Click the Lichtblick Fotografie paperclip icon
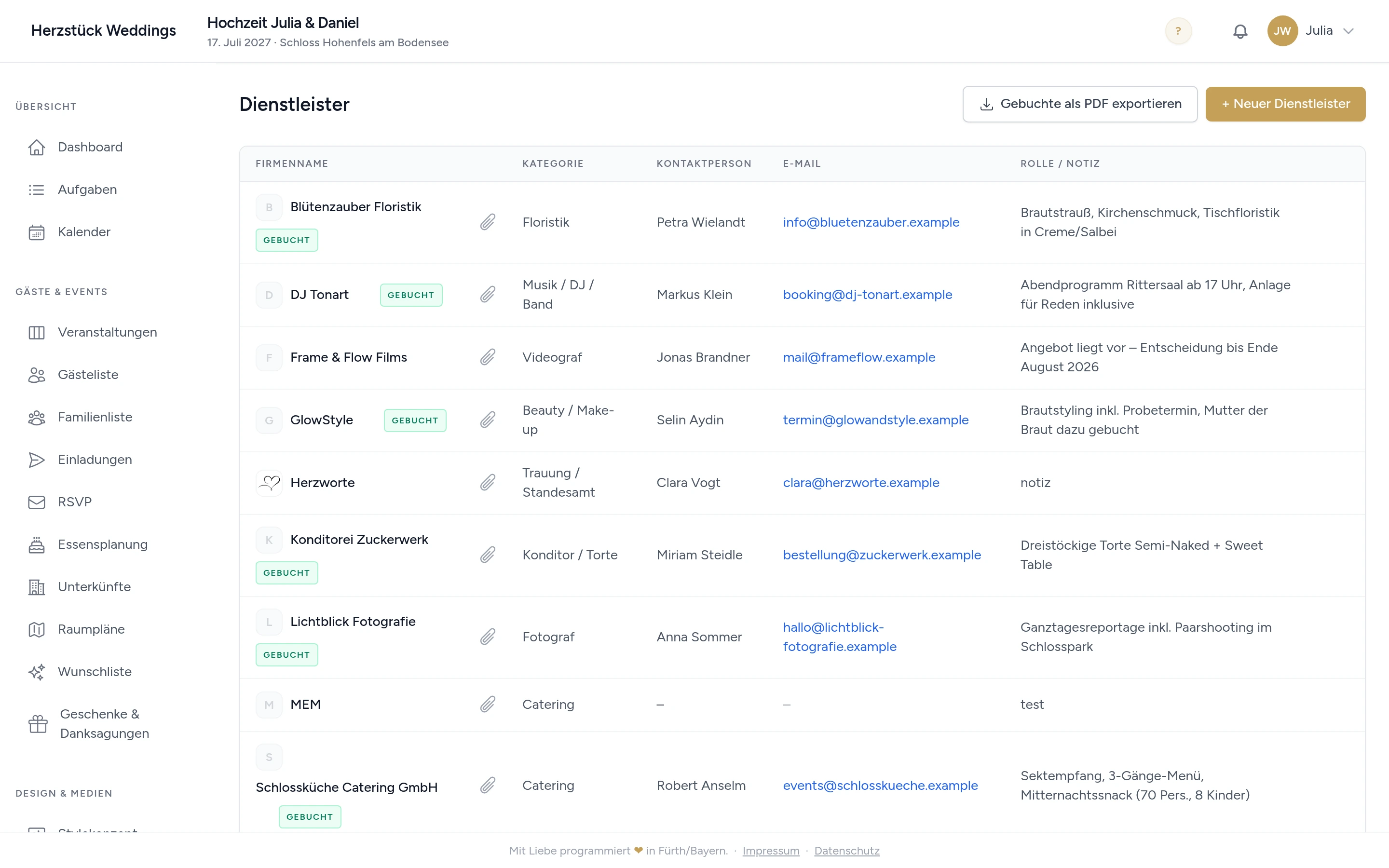 [x=488, y=637]
